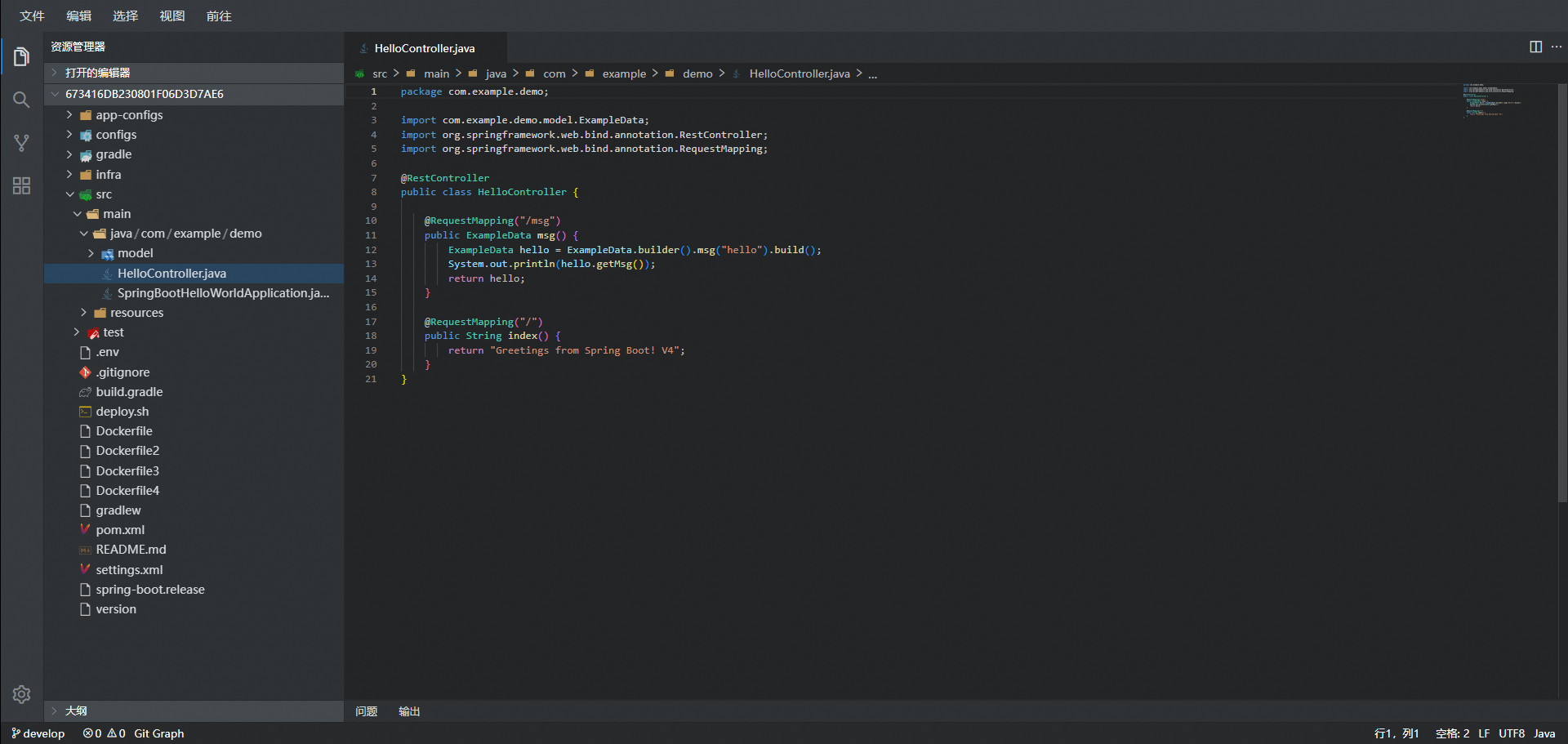Open the Dockerfile4 file
This screenshot has width=1568, height=744.
pos(194,491)
